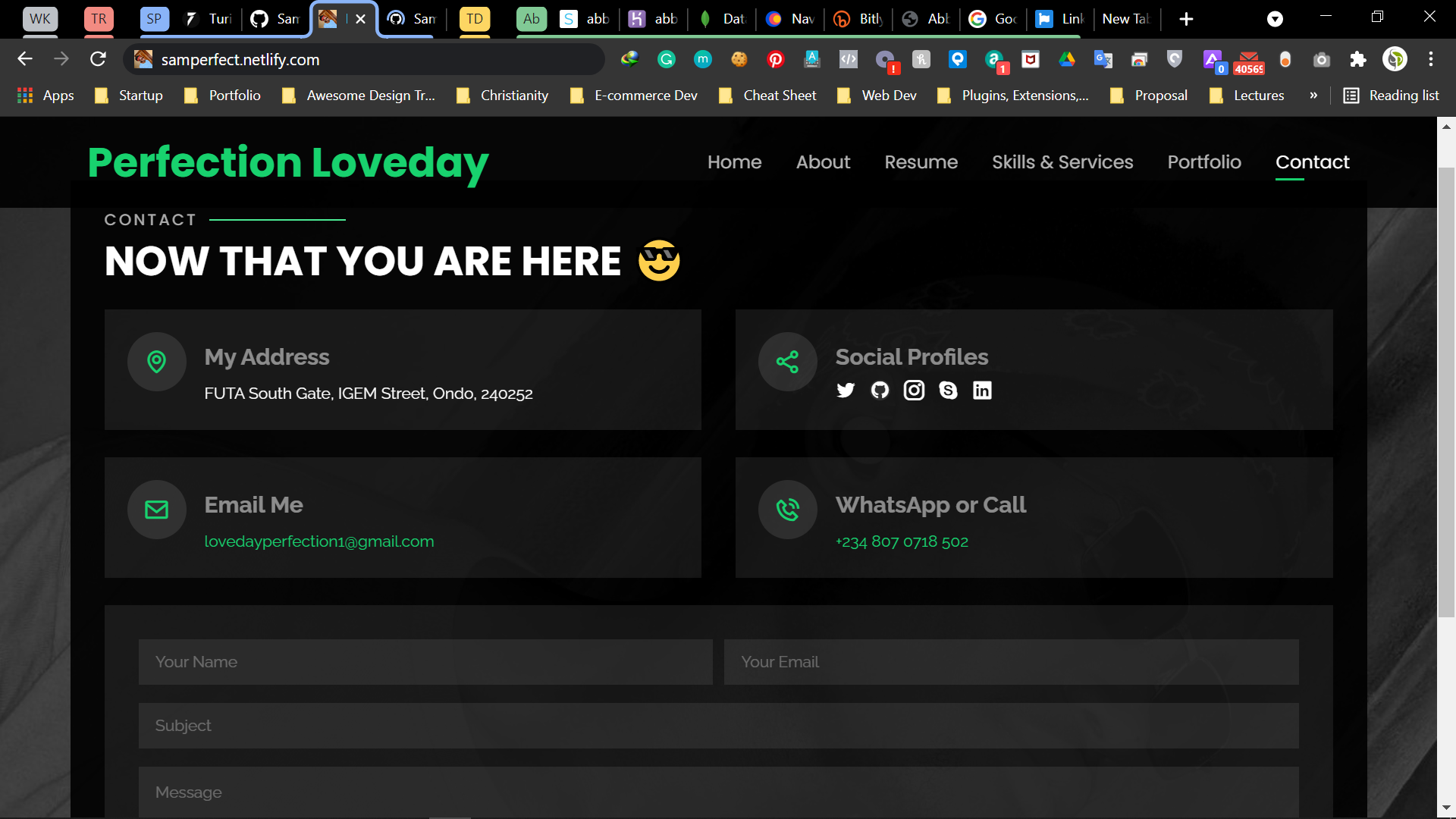This screenshot has width=1456, height=819.
Task: Click the +234 807 0718 502 phone link
Action: [902, 541]
